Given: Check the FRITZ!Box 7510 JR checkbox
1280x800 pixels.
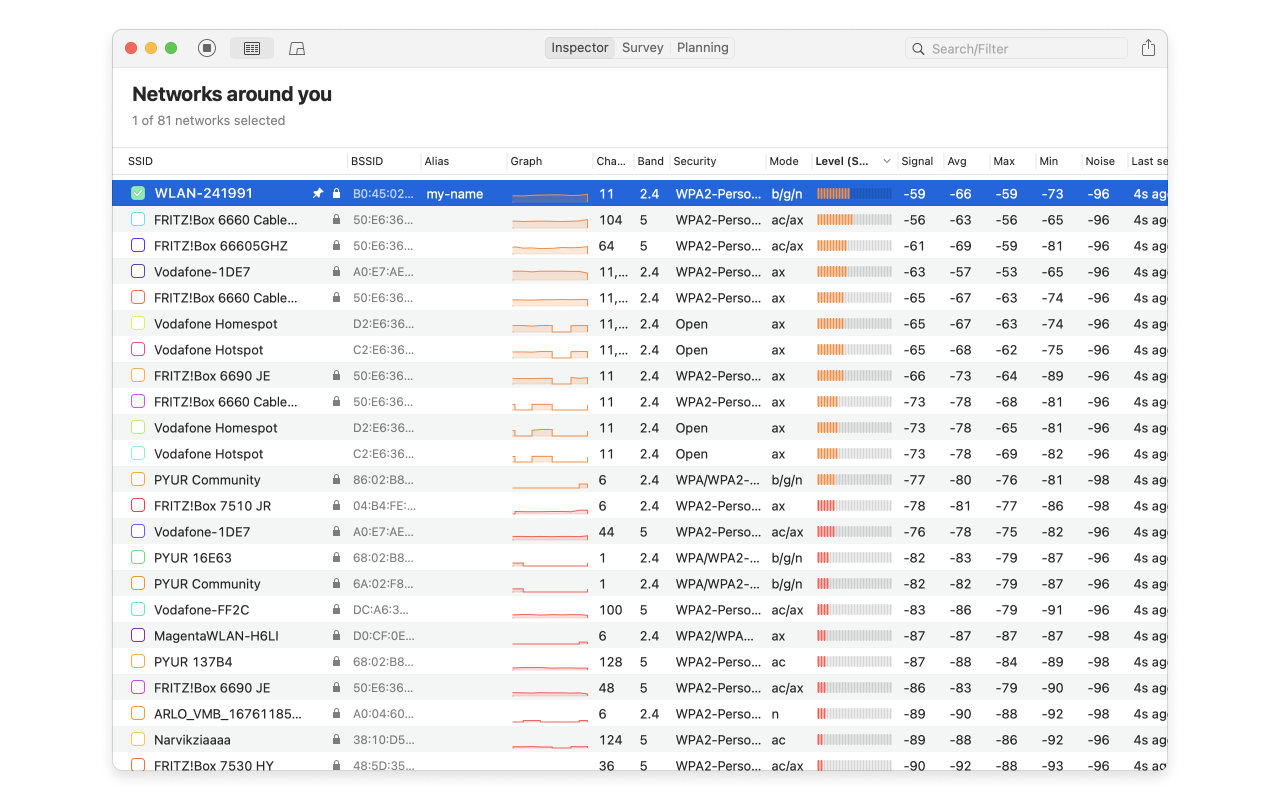Looking at the screenshot, I should pos(138,505).
